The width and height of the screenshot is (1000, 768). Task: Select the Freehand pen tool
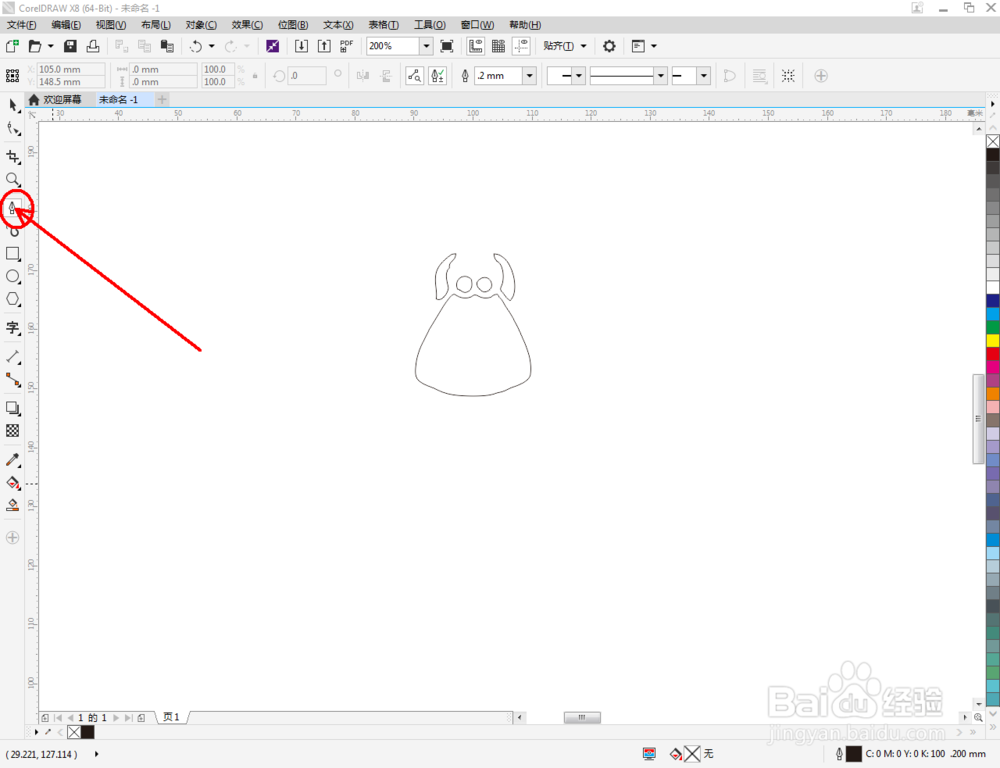point(13,207)
